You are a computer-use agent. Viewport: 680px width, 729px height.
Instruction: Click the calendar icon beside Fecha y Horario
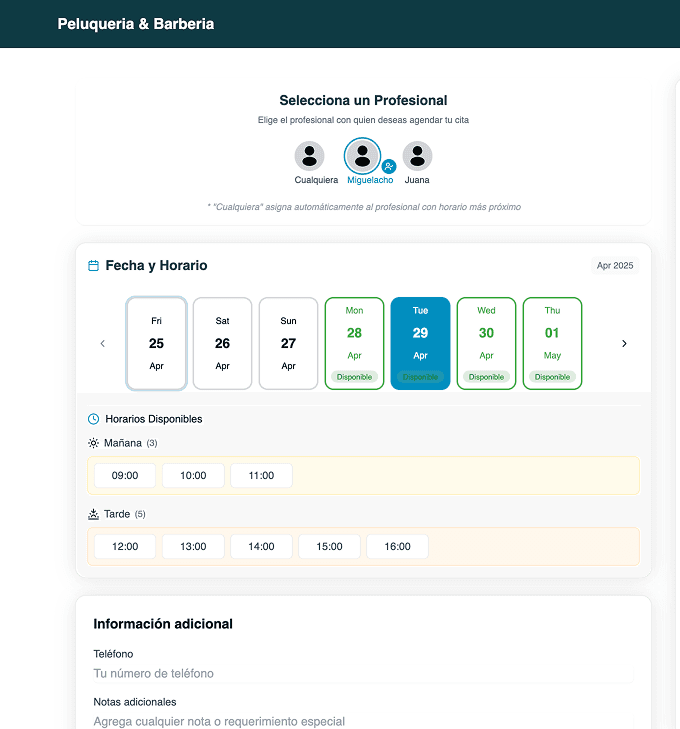point(94,266)
